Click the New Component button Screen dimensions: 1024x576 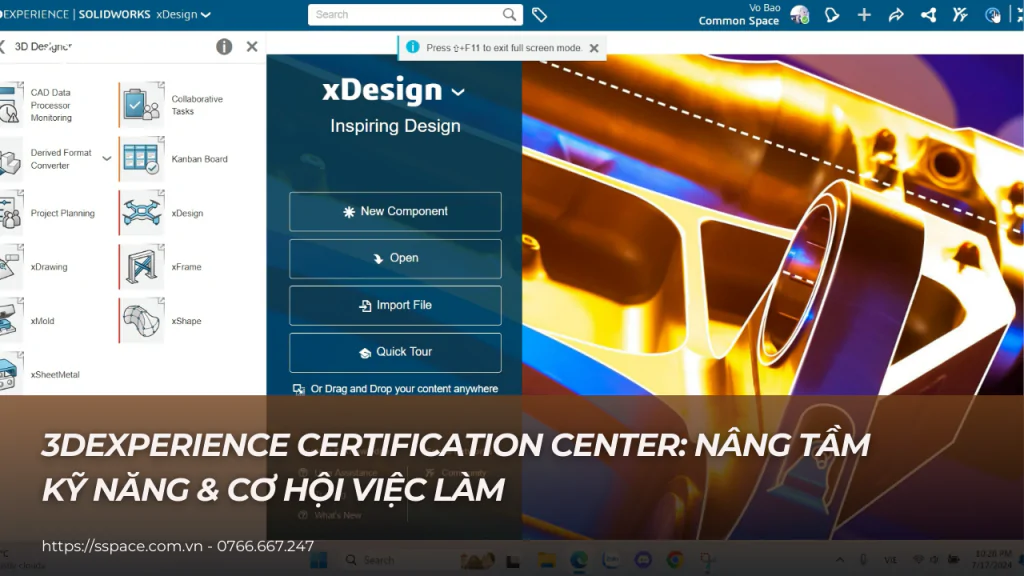[x=395, y=212]
